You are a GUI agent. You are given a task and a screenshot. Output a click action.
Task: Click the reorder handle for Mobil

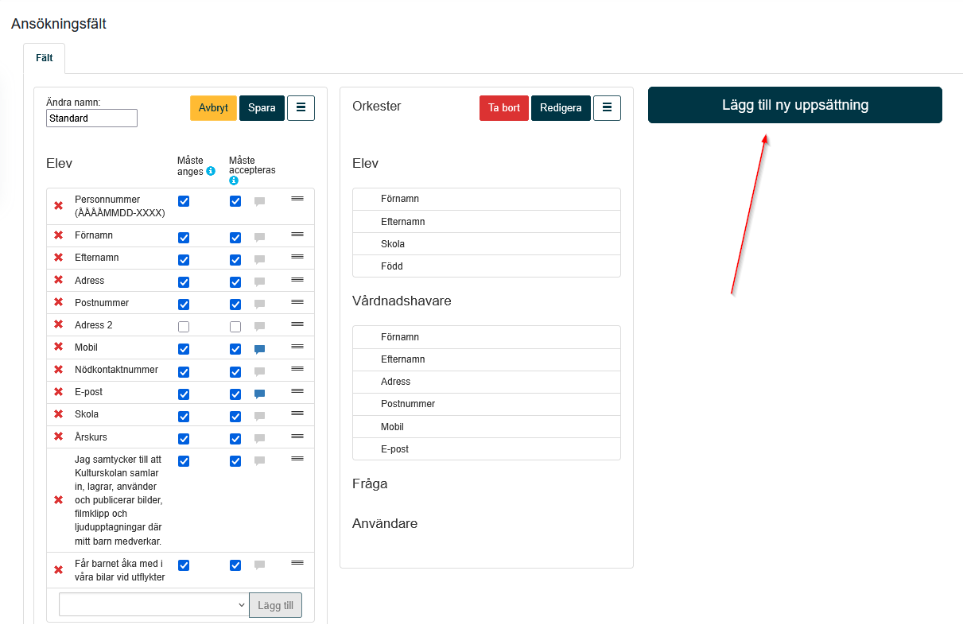tap(297, 346)
